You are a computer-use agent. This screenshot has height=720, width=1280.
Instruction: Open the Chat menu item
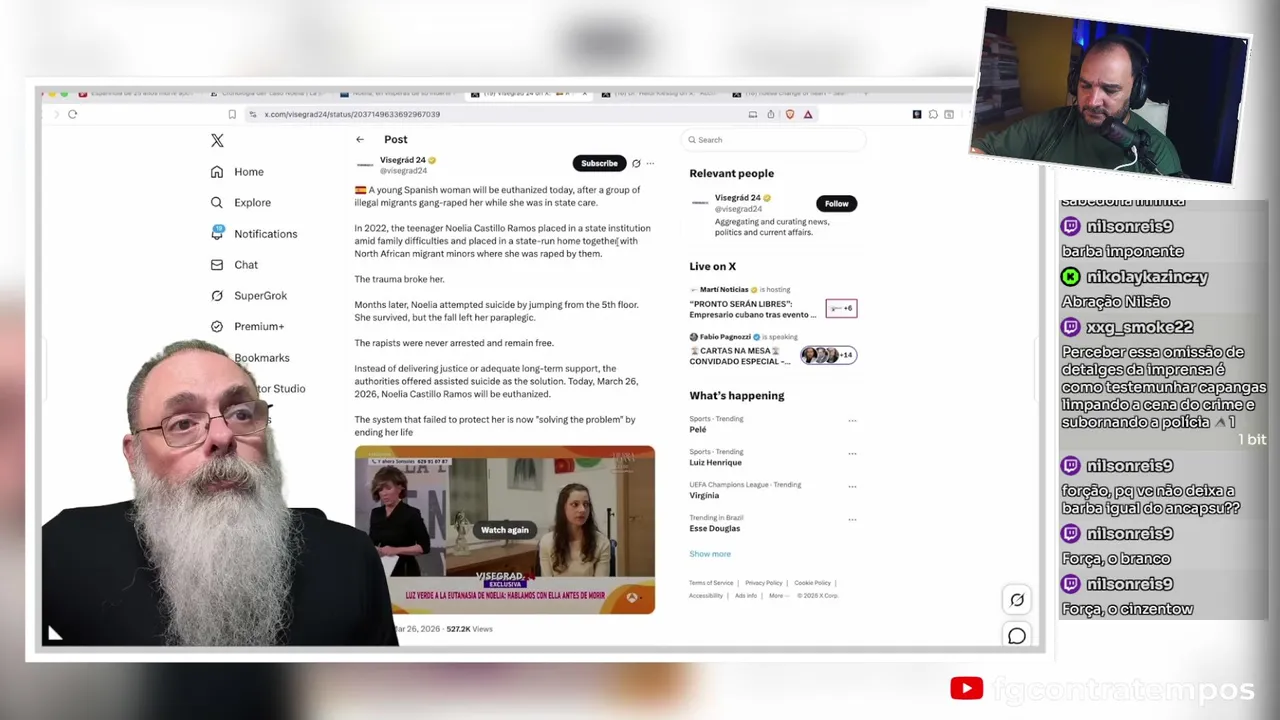tap(235, 265)
